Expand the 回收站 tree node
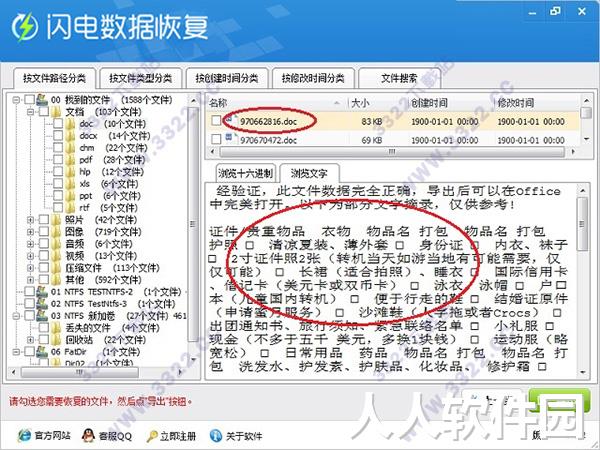The image size is (600, 450). coord(30,340)
